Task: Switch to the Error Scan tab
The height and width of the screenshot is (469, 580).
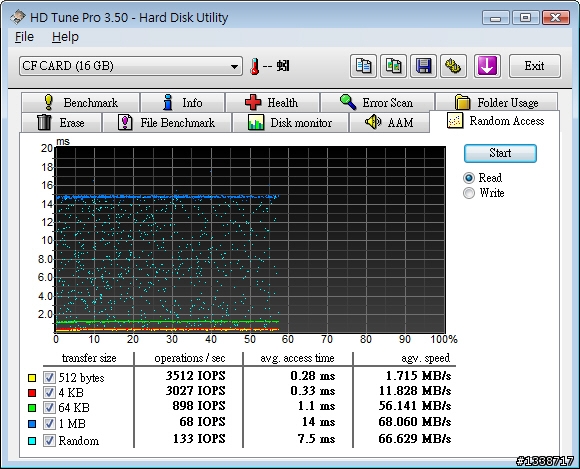Action: 377,102
